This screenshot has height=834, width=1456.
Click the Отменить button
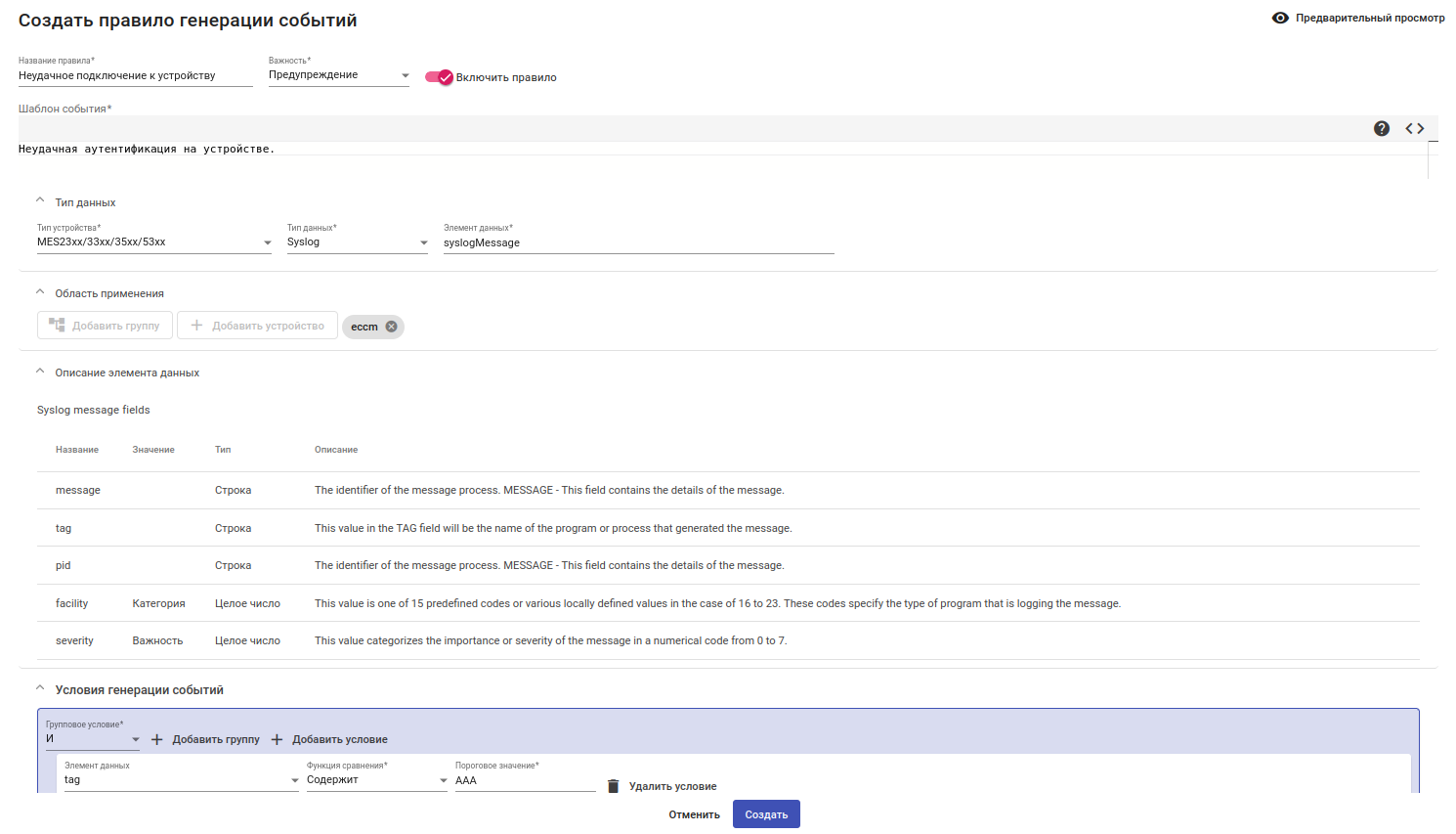coord(694,814)
